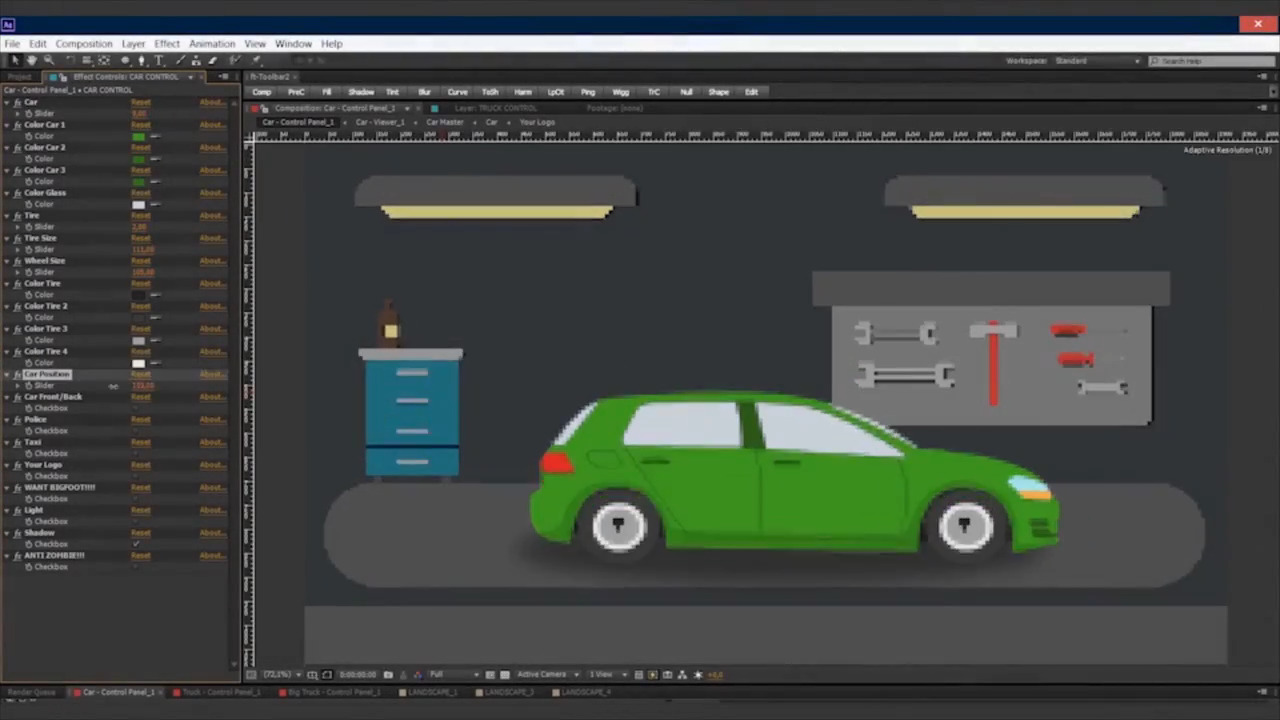This screenshot has width=1280, height=720.
Task: Toggle transparency grid in viewer
Action: (504, 674)
